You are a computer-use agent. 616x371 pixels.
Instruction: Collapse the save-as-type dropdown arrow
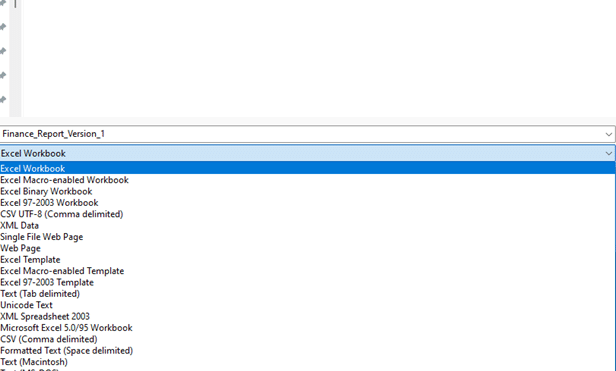pyautogui.click(x=609, y=153)
